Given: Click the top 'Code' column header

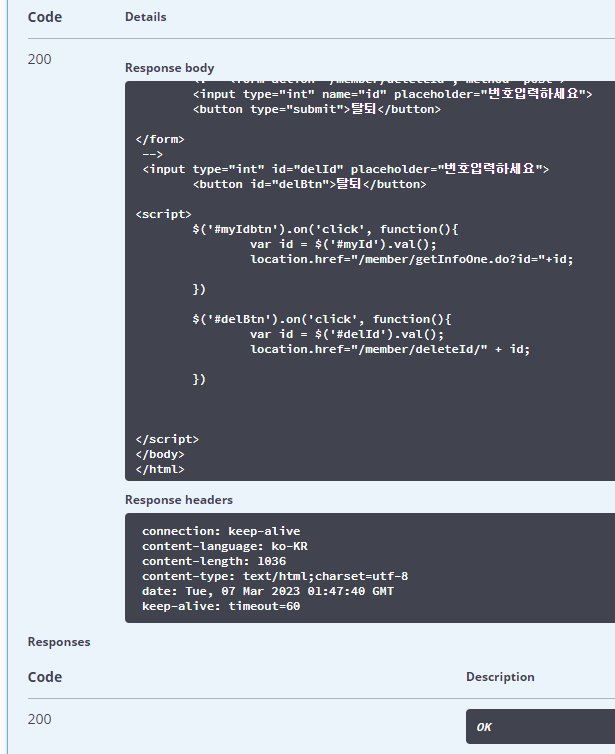Looking at the screenshot, I should click(45, 17).
